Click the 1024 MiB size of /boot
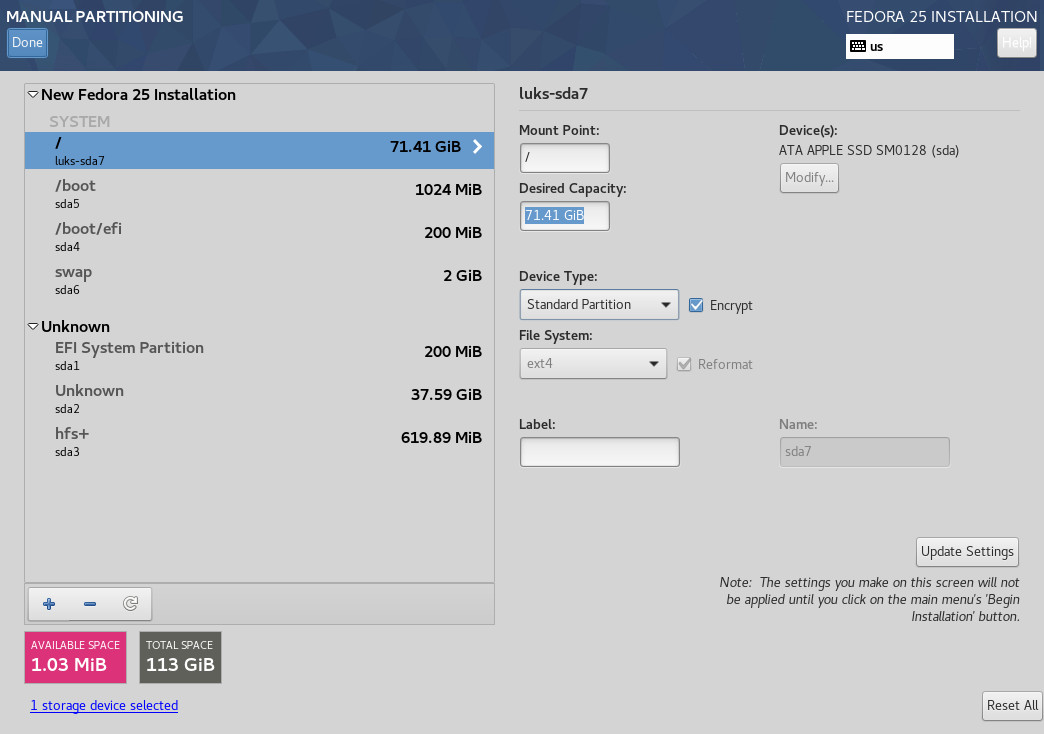The height and width of the screenshot is (734, 1044). point(448,190)
